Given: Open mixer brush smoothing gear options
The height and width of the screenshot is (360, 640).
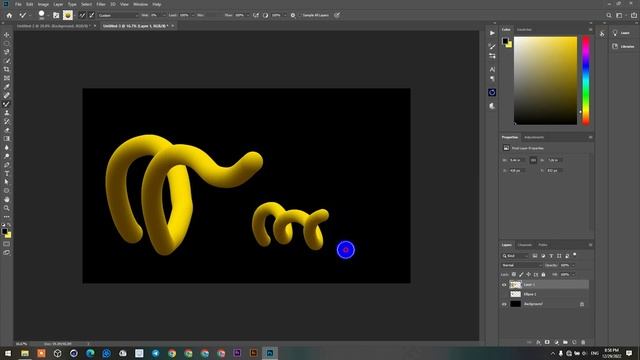Looking at the screenshot, I should (293, 15).
